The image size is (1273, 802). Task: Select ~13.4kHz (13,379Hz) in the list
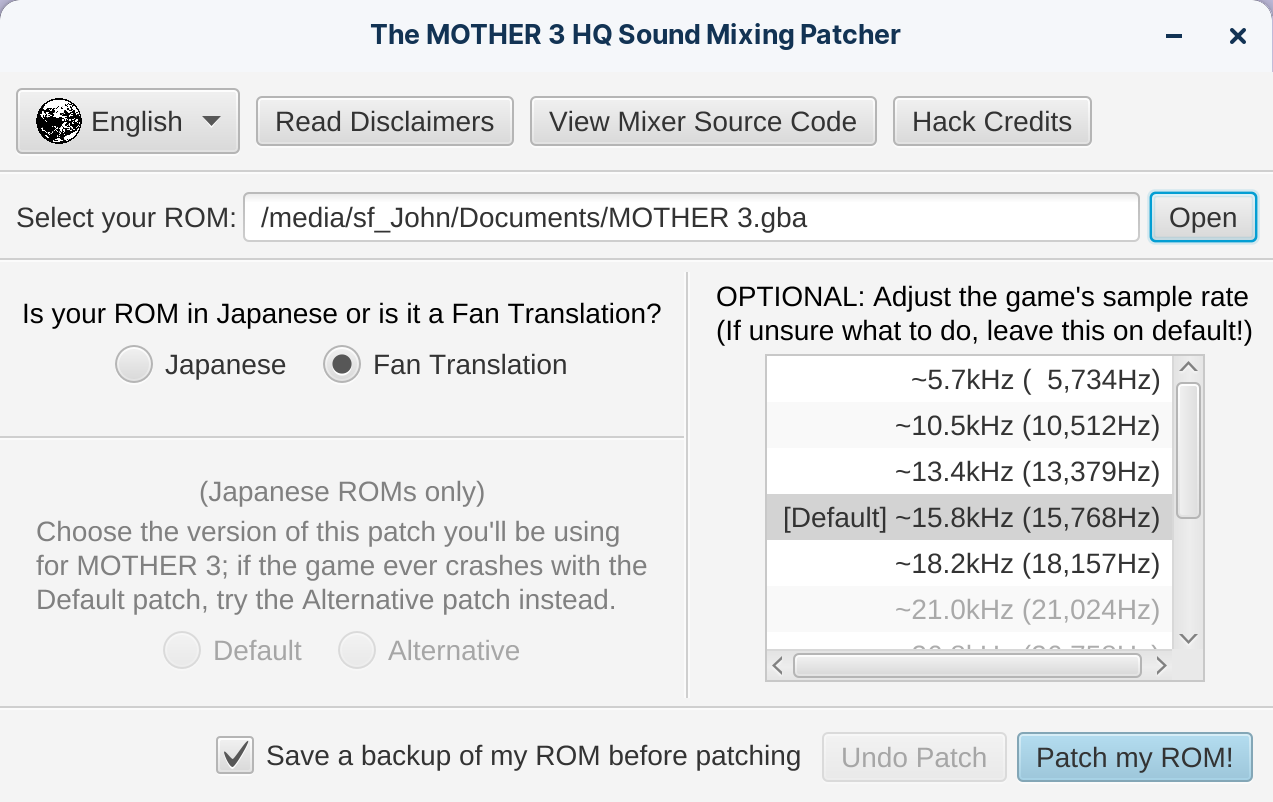tap(969, 471)
